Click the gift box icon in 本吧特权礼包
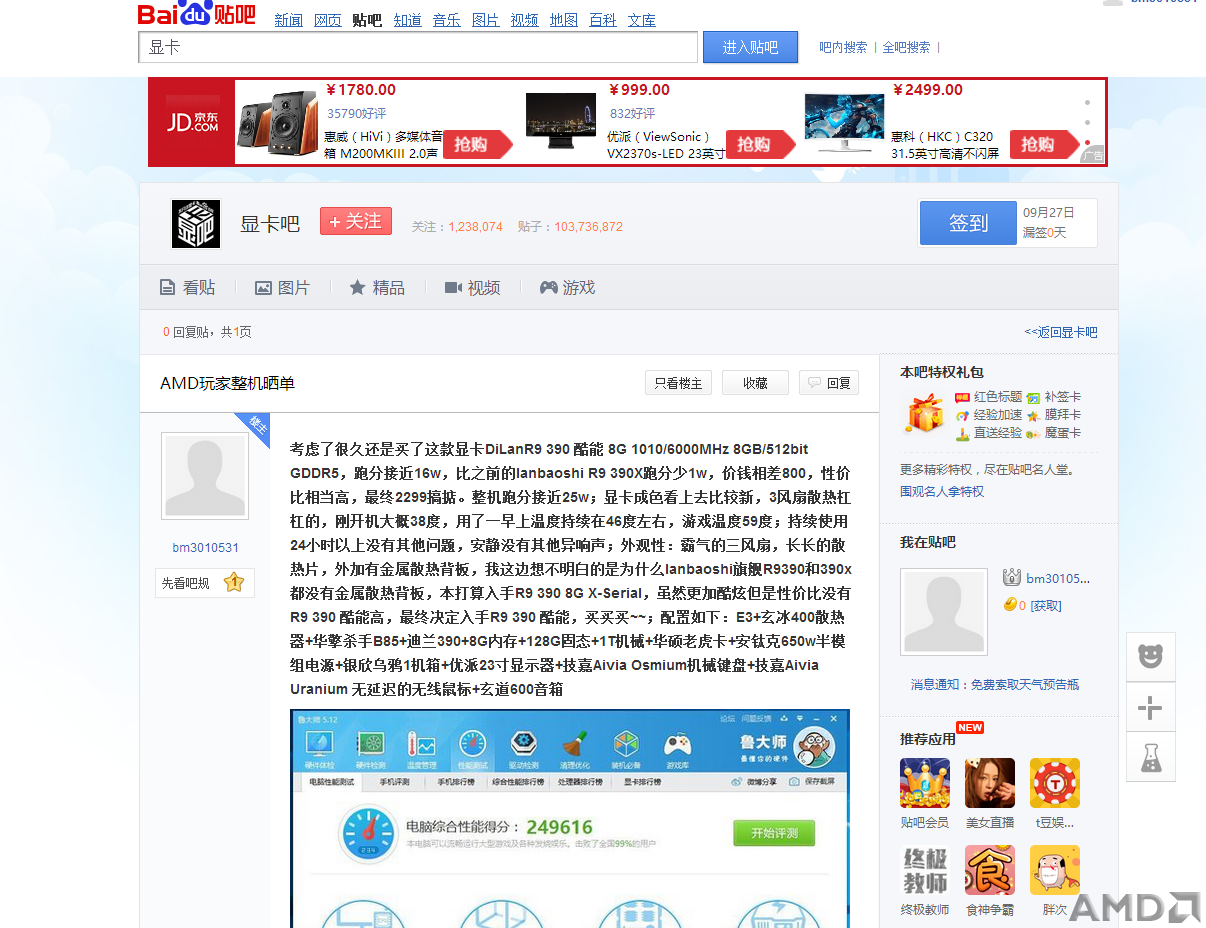The height and width of the screenshot is (928, 1206). (x=924, y=414)
